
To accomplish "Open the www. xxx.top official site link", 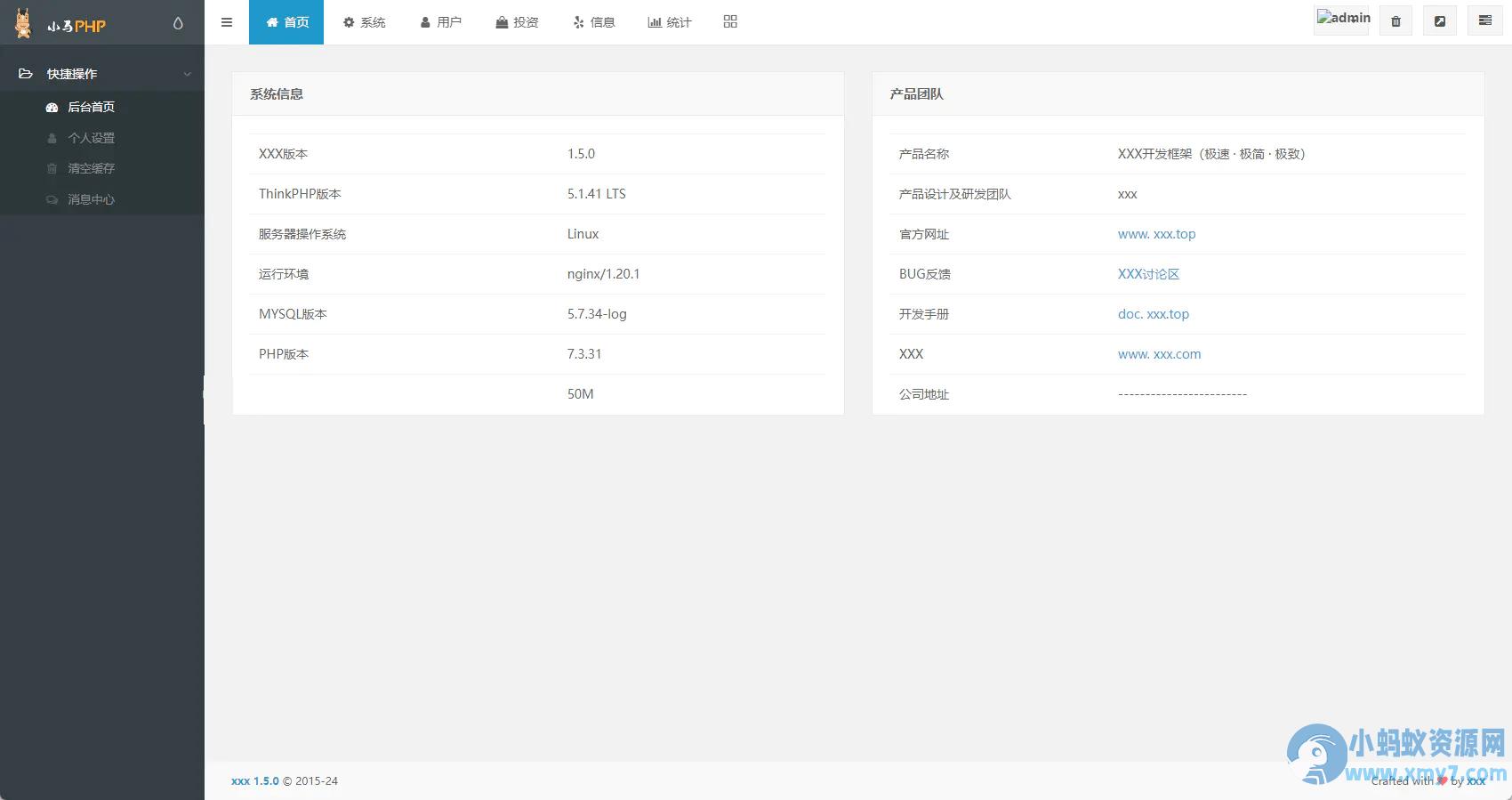I will coord(1156,234).
